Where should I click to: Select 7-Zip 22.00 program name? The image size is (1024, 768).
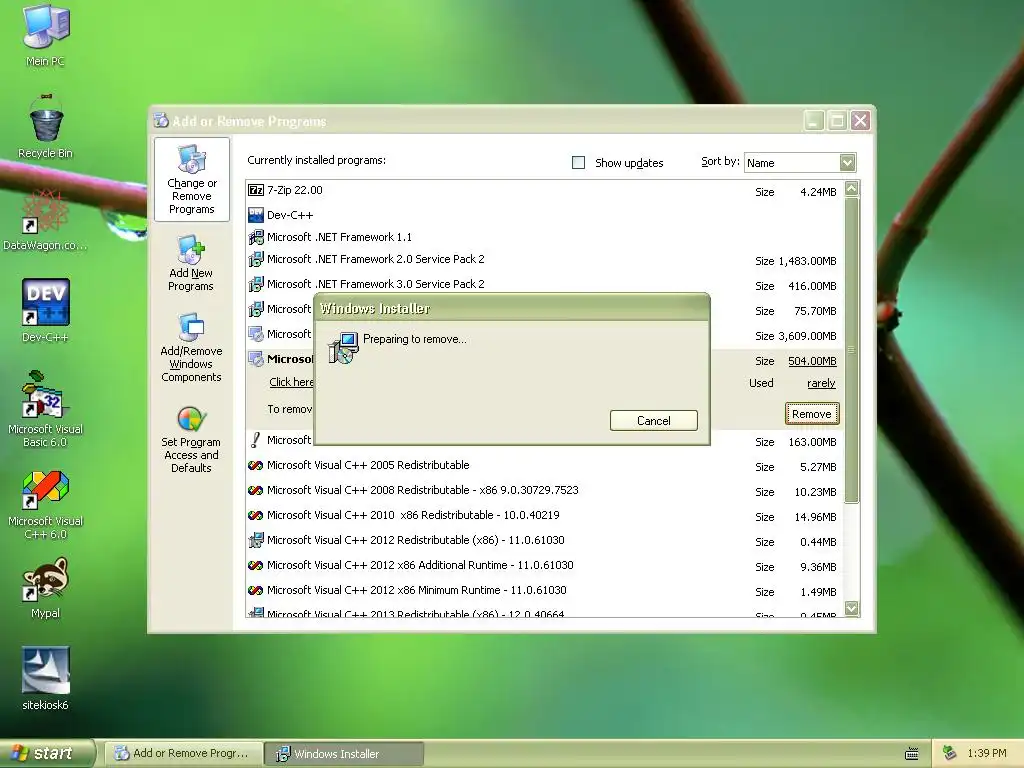click(295, 190)
